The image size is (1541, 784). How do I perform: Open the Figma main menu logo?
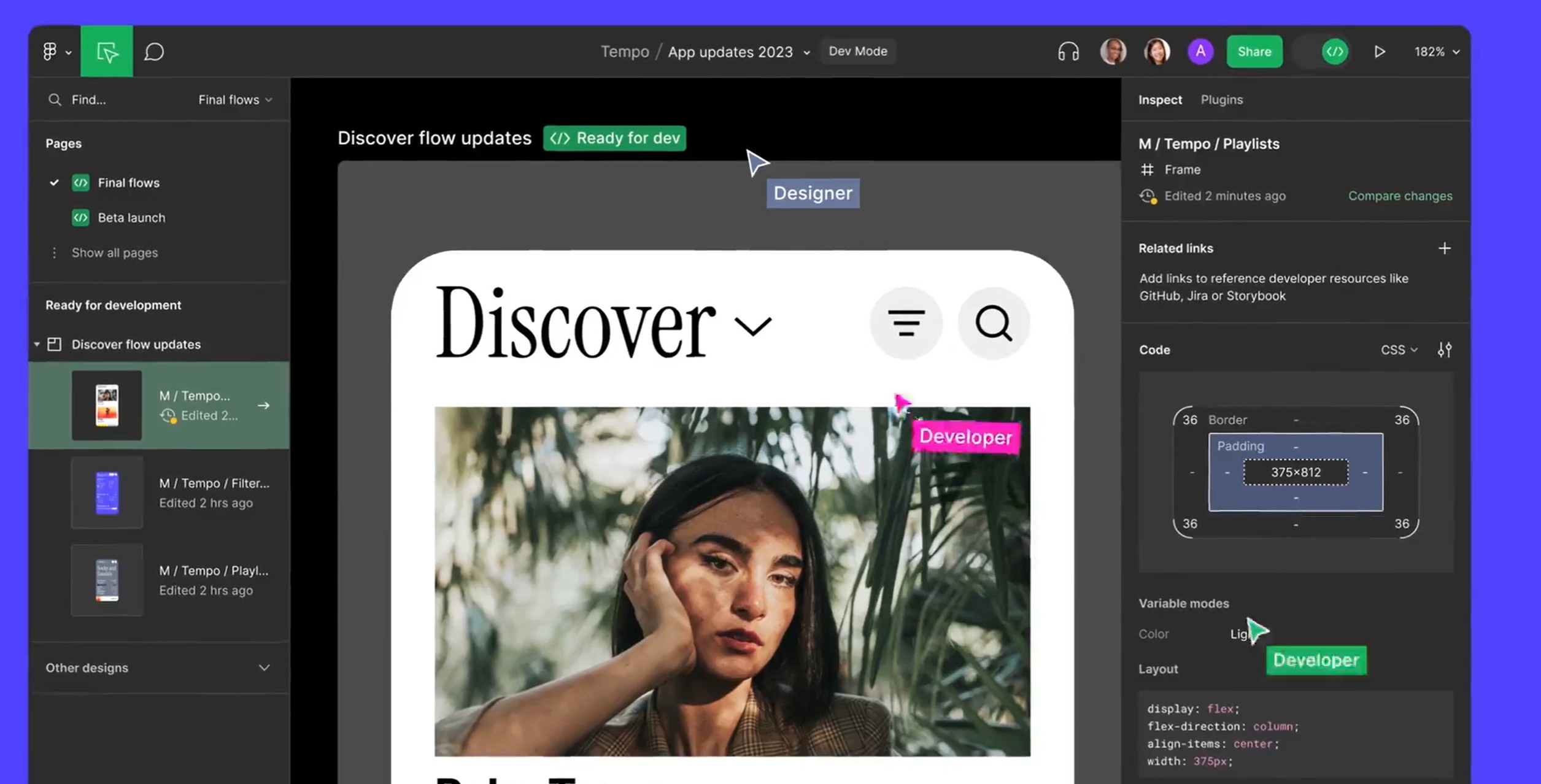coord(50,52)
